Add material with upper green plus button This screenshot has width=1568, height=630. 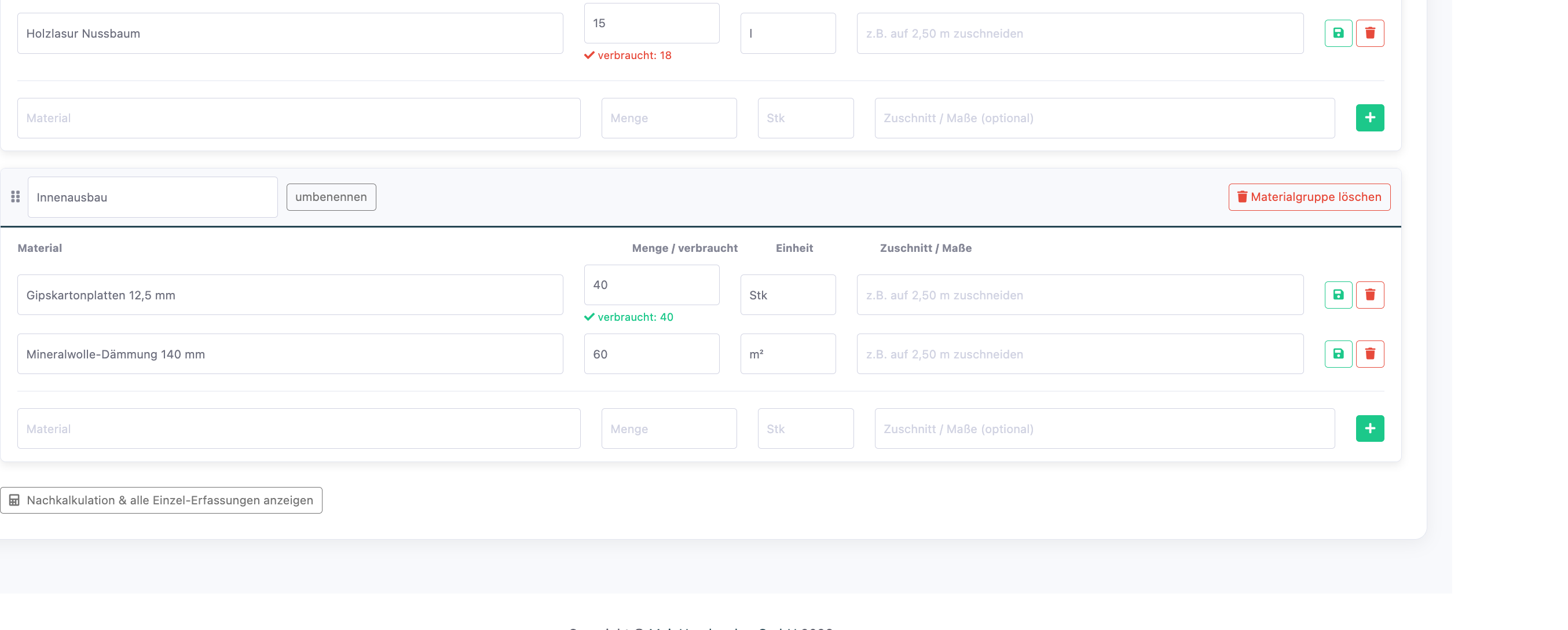pos(1369,118)
